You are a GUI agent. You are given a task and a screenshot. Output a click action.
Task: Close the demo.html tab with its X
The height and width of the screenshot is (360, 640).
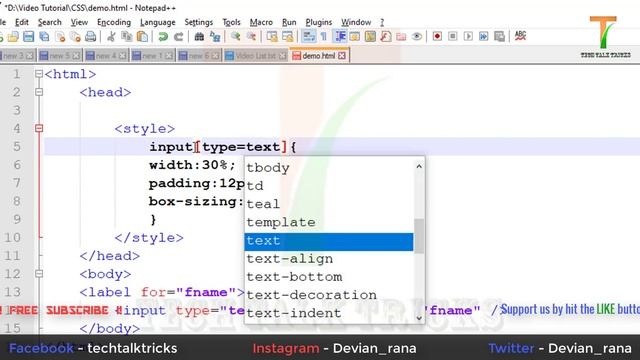coord(342,56)
